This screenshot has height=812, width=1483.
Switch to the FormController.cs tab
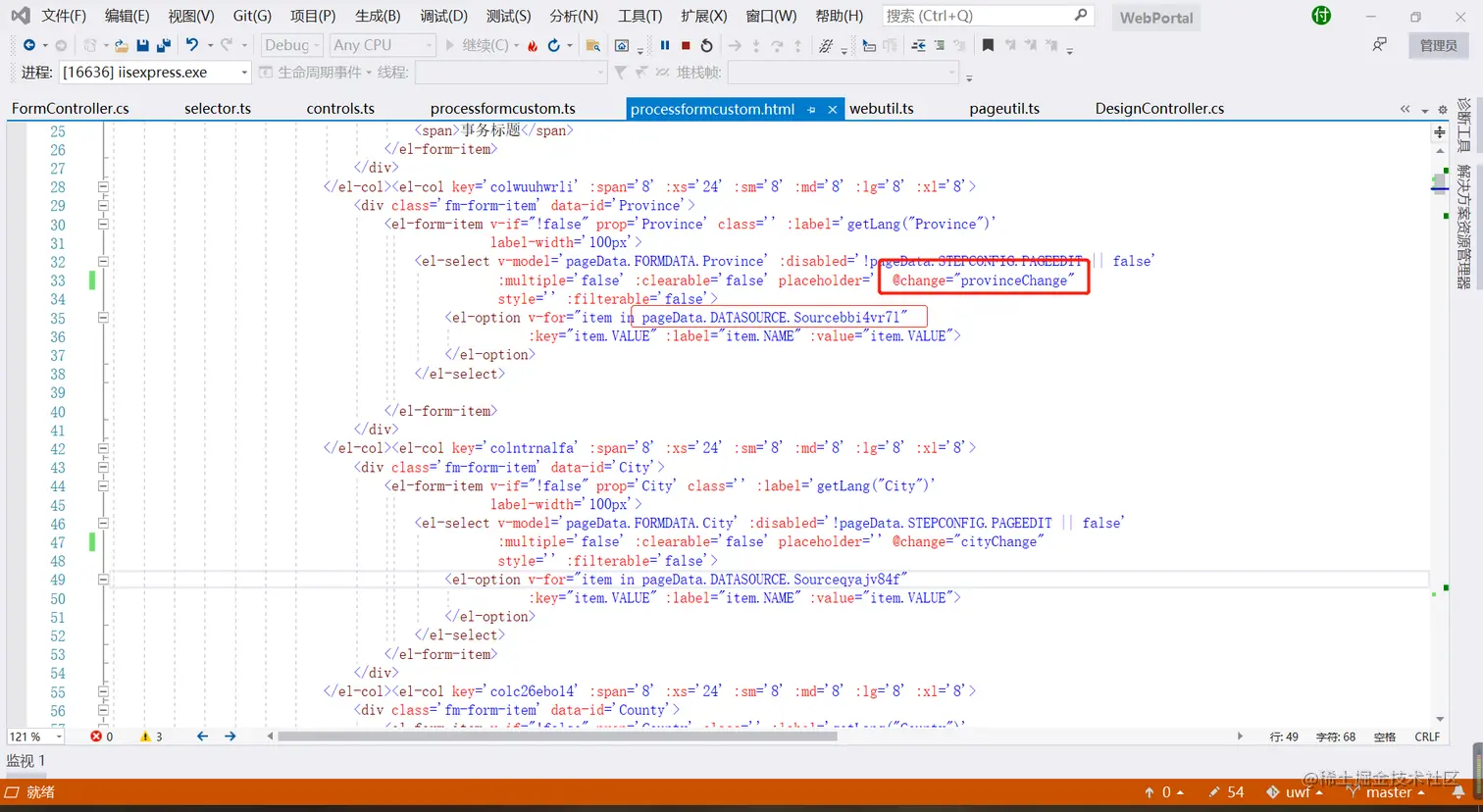tap(71, 109)
